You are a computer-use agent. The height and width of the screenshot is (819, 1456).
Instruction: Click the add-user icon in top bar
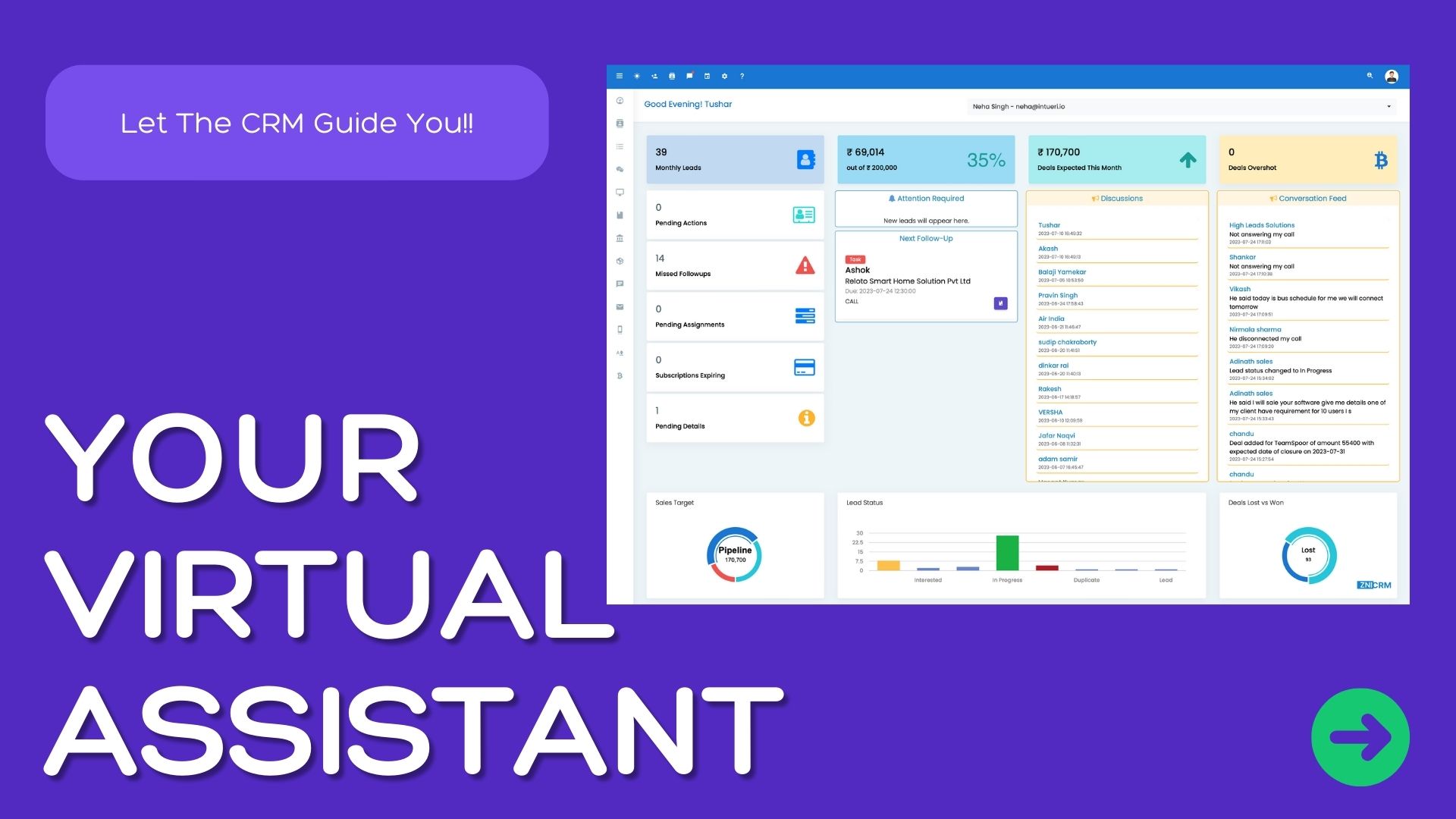coord(654,76)
